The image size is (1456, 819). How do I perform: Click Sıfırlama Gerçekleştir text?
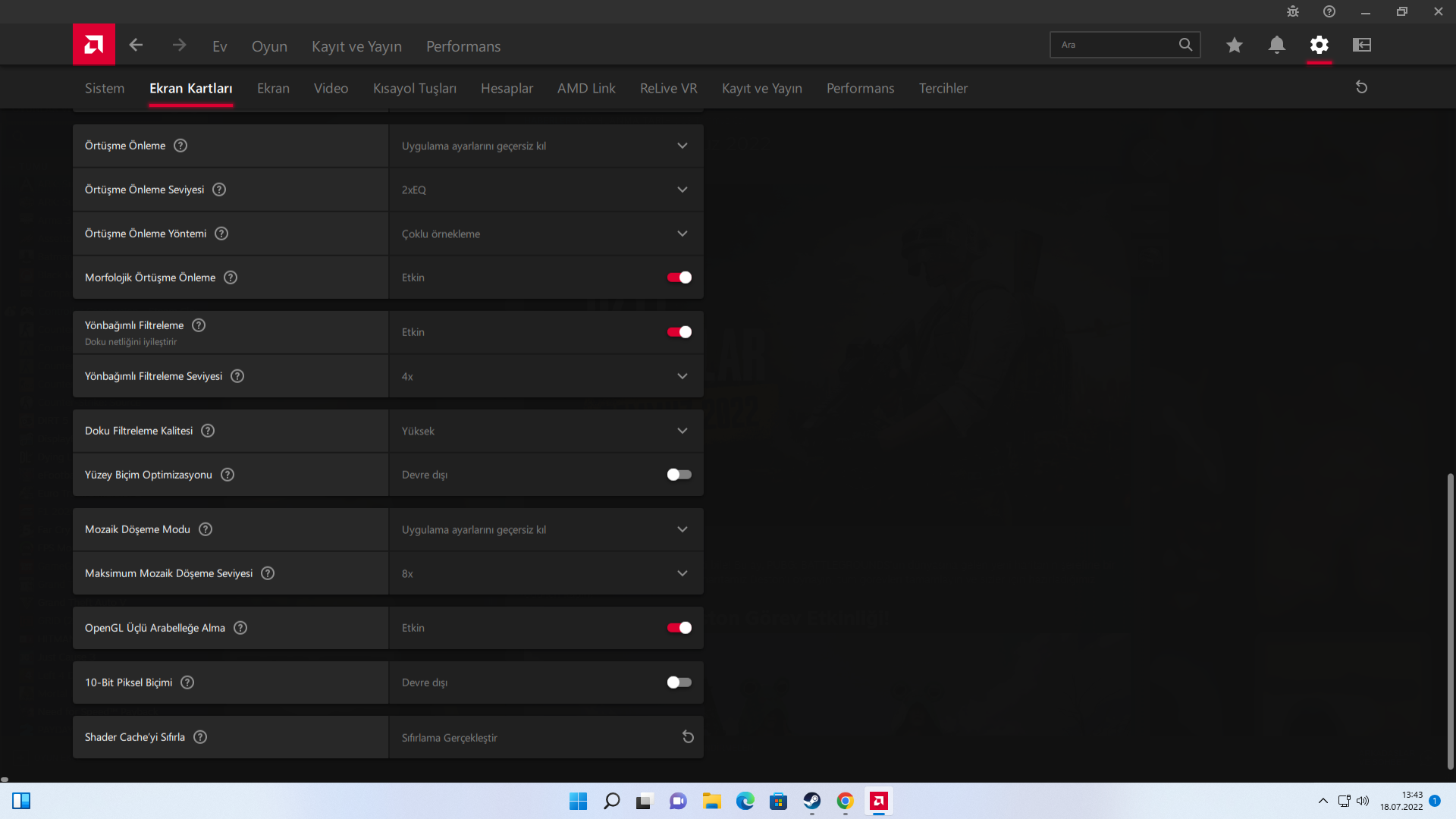pyautogui.click(x=449, y=738)
